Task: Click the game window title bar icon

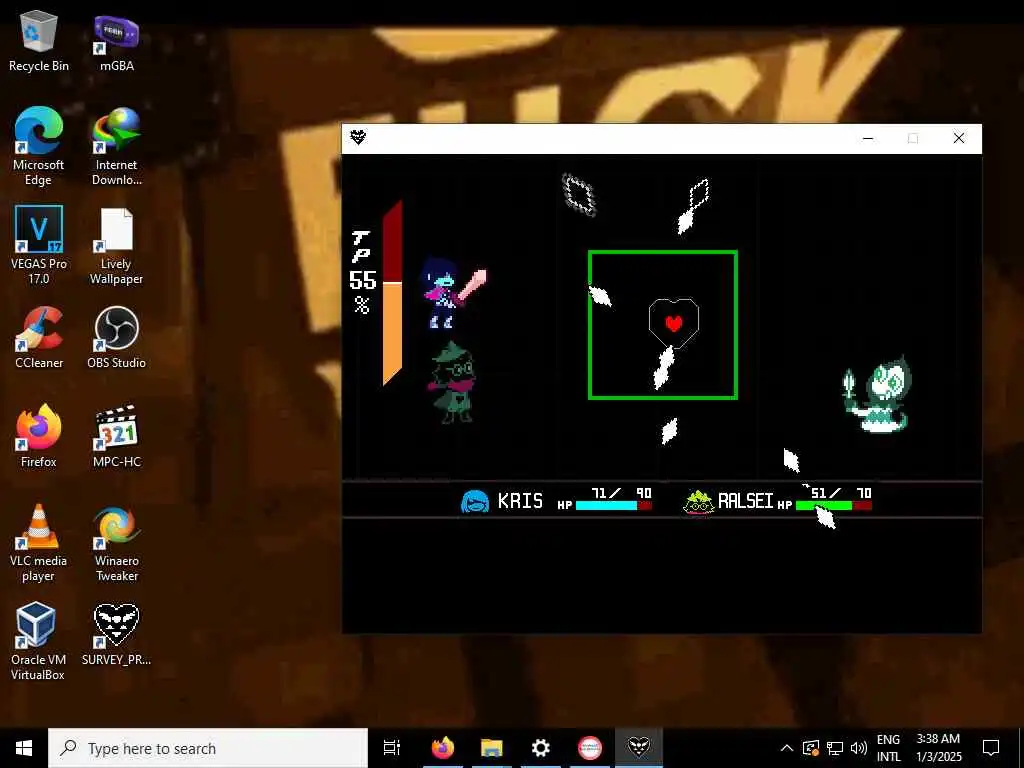Action: (358, 138)
